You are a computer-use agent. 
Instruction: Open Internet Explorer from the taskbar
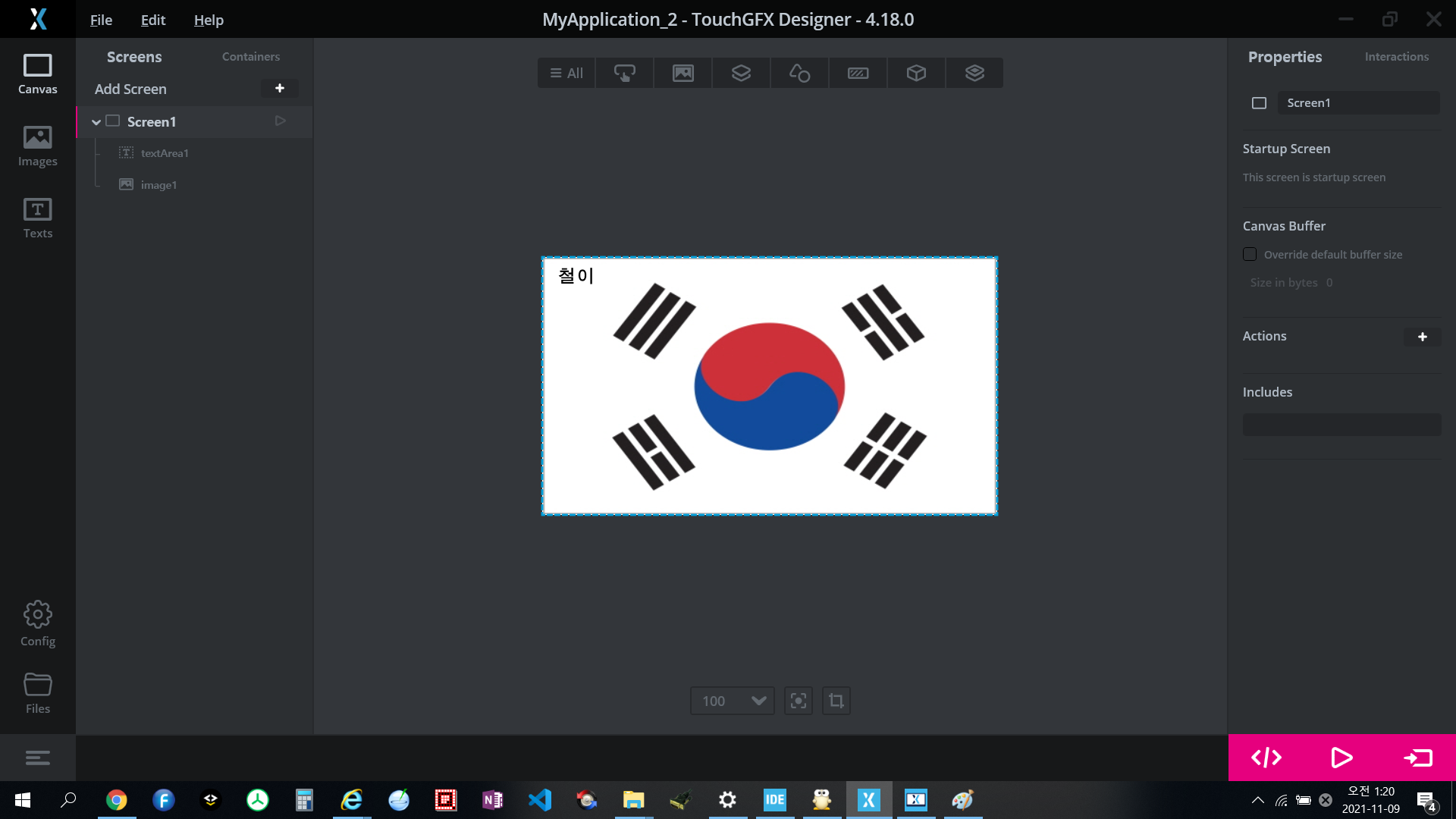click(351, 800)
